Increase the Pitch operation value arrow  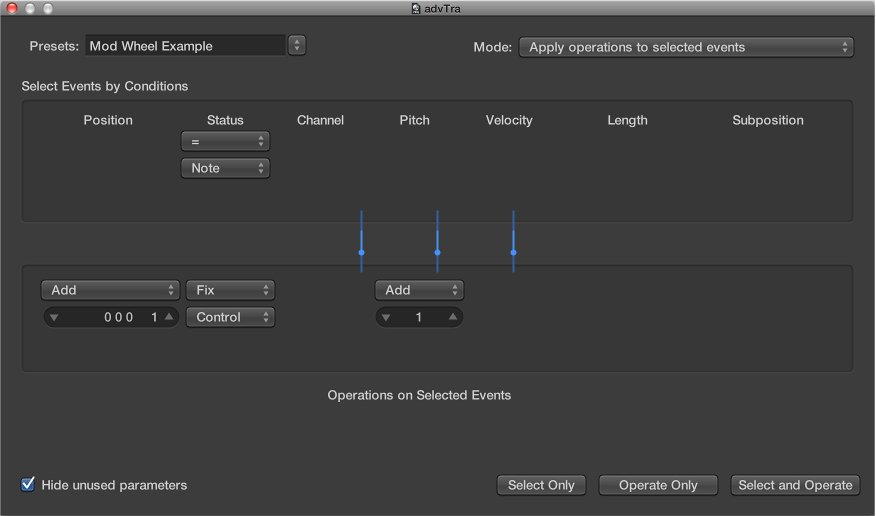click(452, 317)
